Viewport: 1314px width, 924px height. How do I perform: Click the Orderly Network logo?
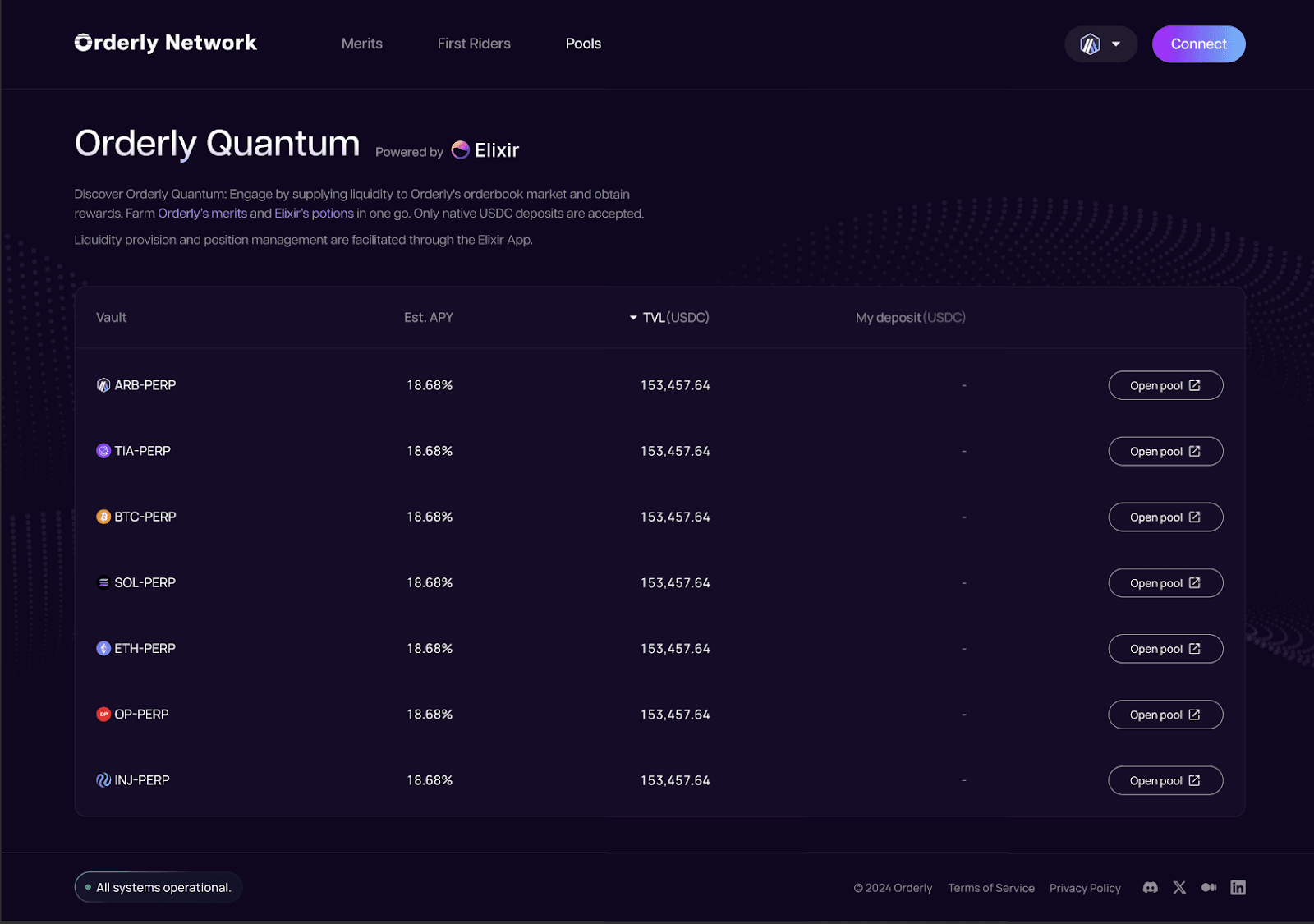tap(165, 43)
